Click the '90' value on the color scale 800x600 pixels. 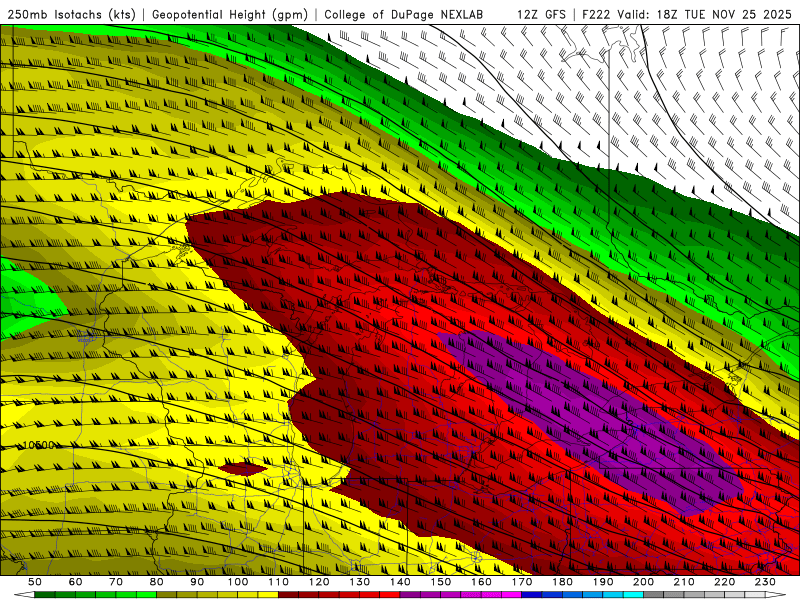tap(197, 582)
